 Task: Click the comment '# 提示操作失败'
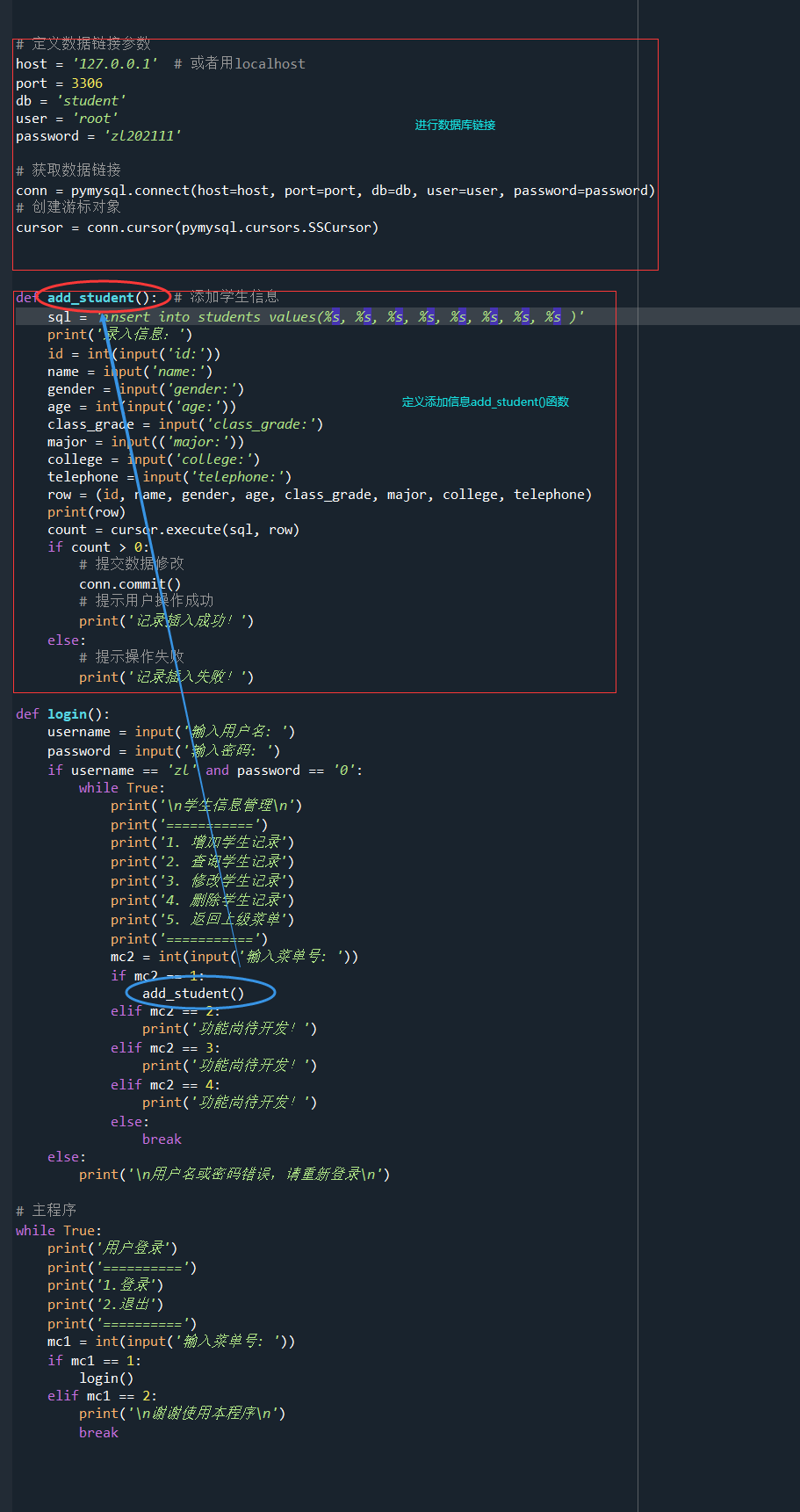[132, 657]
